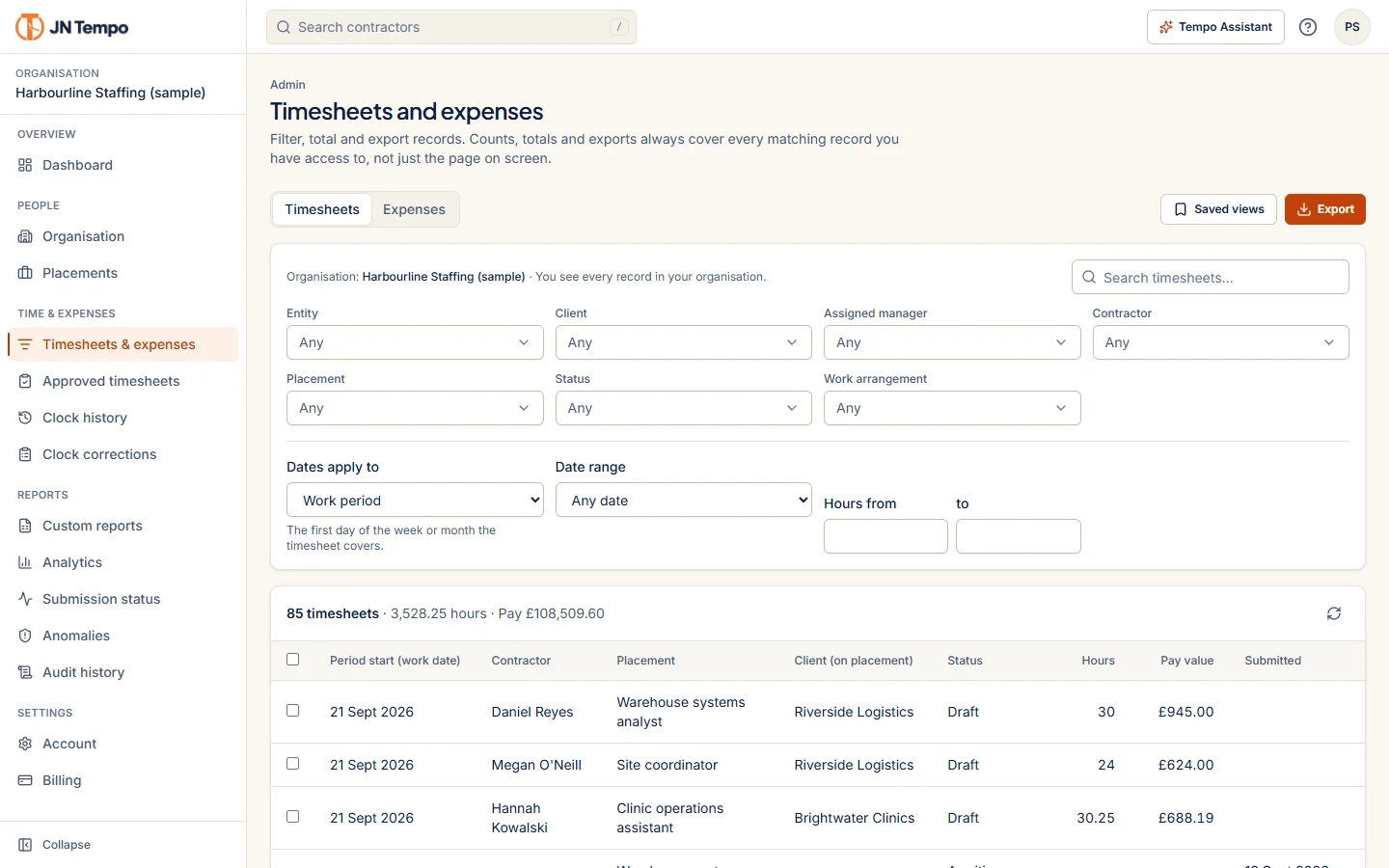Open the PS user avatar menu
The image size is (1389, 868).
tap(1352, 27)
